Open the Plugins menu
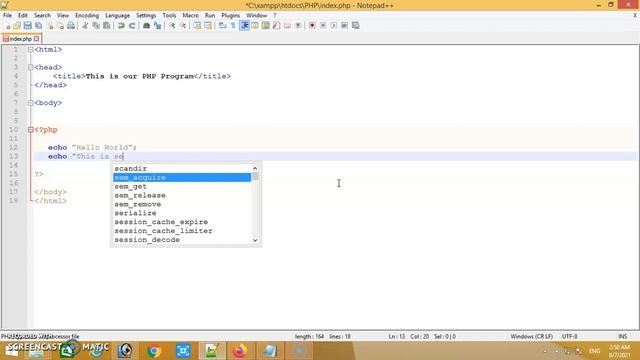 coord(231,16)
